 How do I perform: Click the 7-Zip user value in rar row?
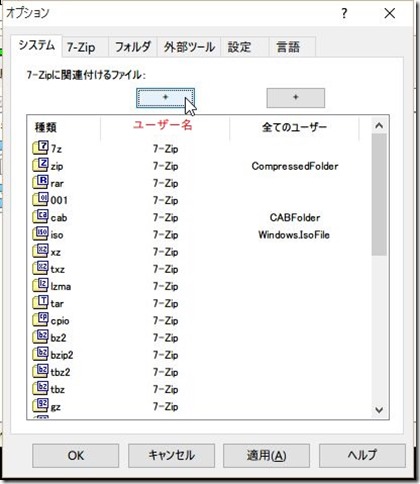coord(166,183)
